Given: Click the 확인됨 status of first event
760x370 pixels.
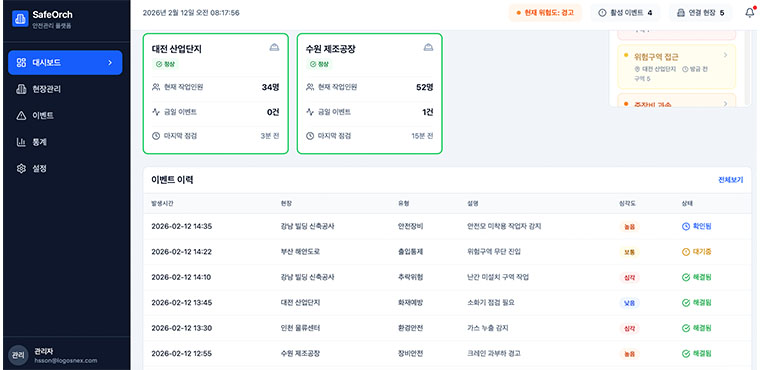Looking at the screenshot, I should (697, 226).
